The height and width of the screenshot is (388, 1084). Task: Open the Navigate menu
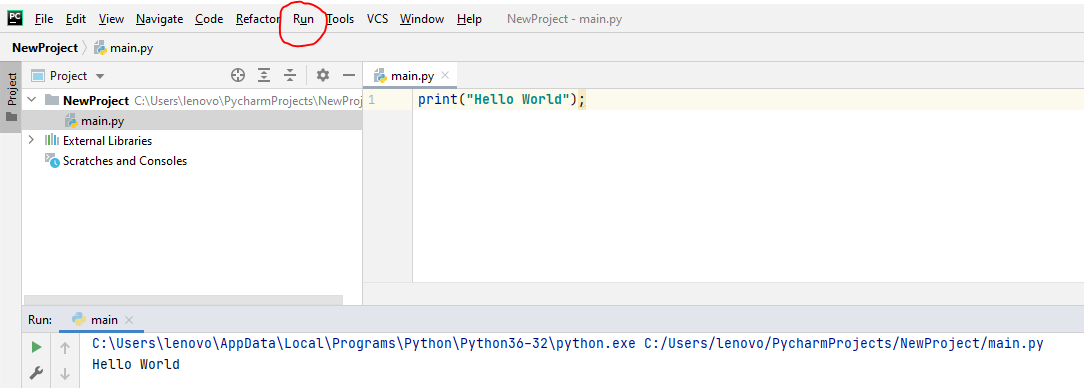click(x=160, y=19)
